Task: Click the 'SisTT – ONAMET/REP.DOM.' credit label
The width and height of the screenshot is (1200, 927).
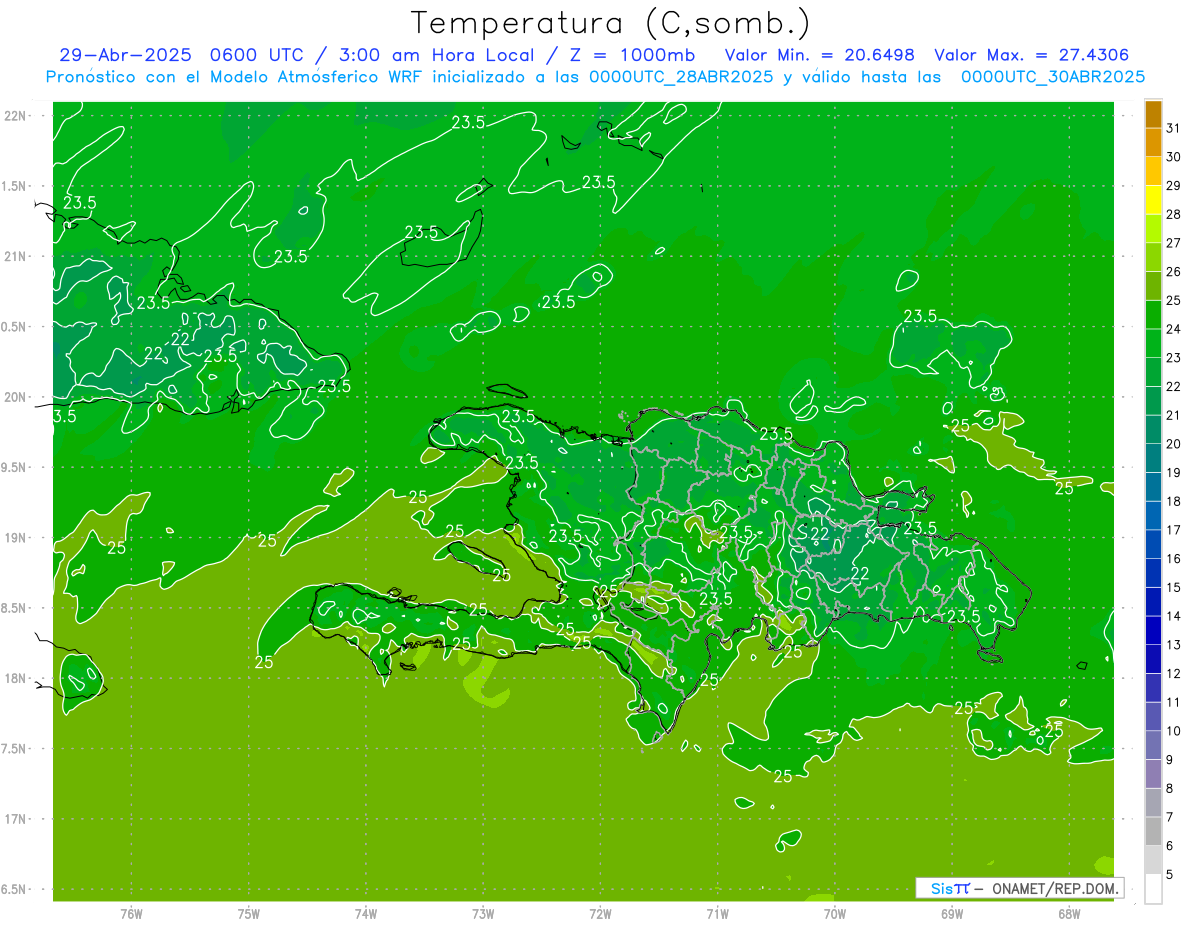Action: point(1019,888)
